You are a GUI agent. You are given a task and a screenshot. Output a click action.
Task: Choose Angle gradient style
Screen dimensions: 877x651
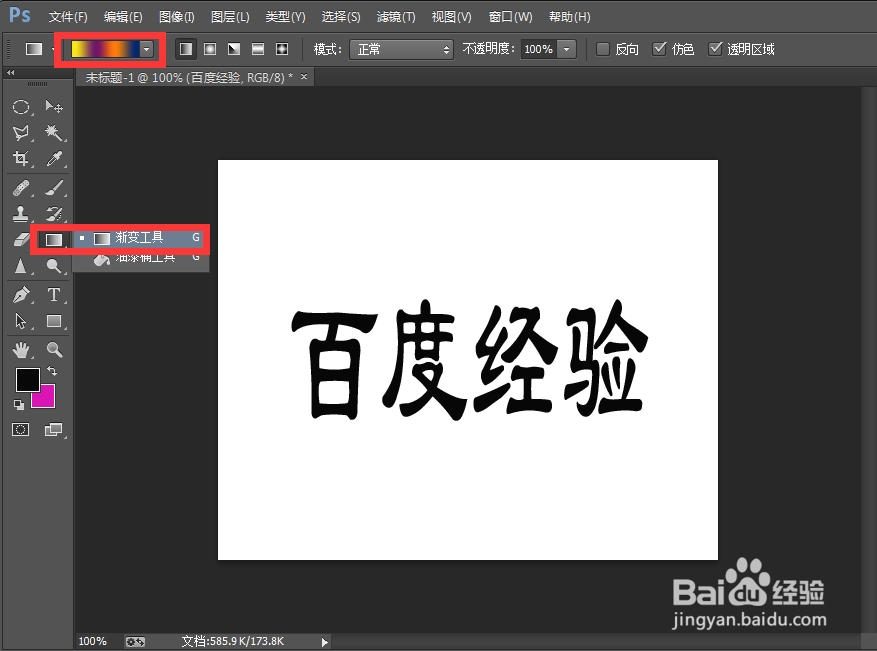(x=234, y=49)
